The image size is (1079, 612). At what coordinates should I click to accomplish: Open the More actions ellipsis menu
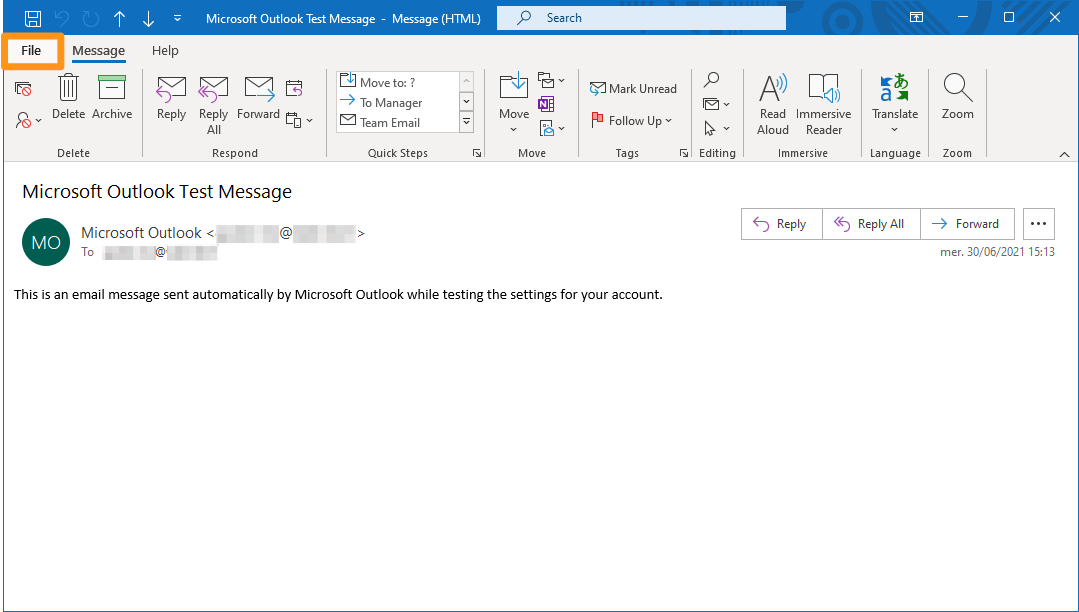[x=1038, y=223]
